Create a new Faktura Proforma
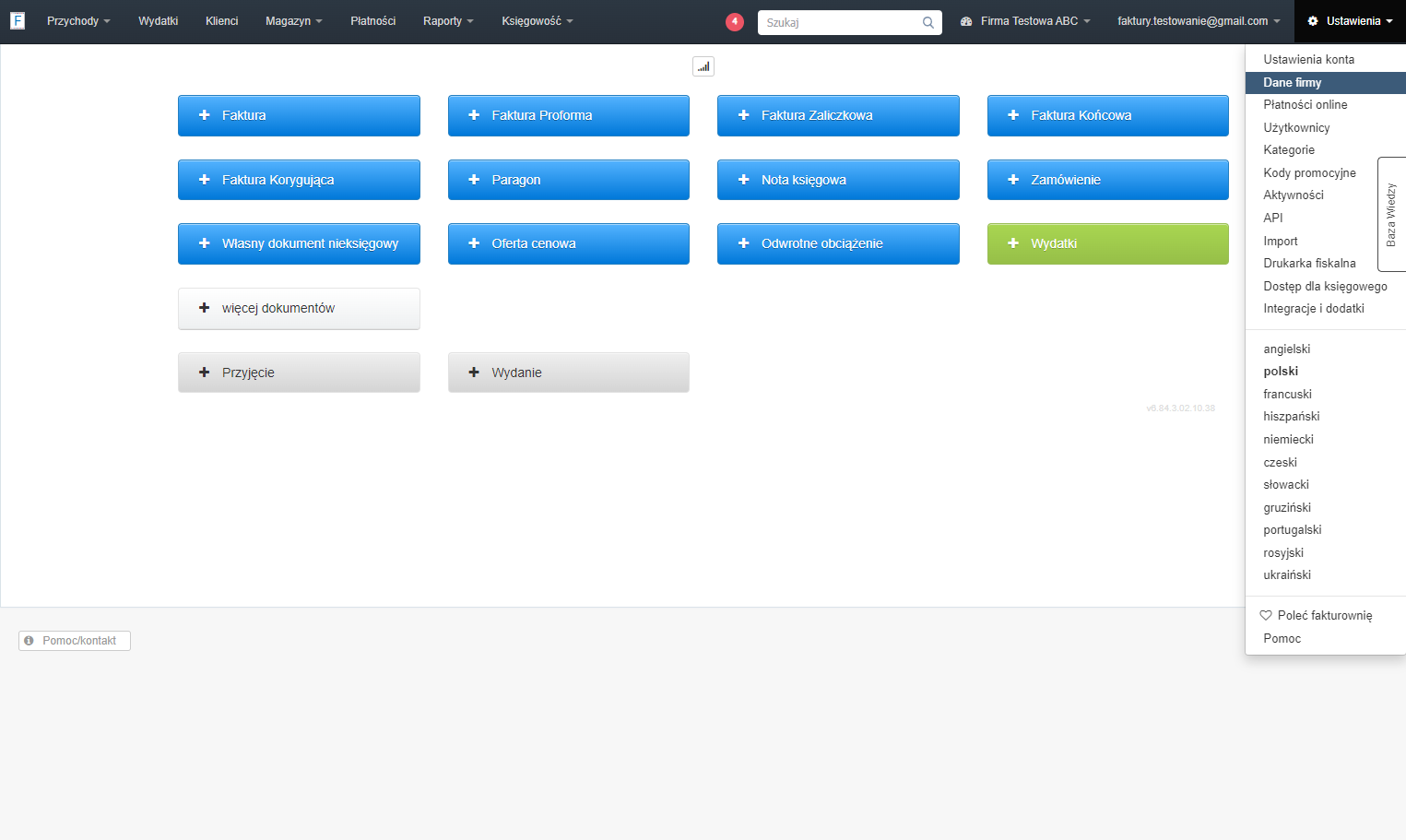 click(569, 115)
